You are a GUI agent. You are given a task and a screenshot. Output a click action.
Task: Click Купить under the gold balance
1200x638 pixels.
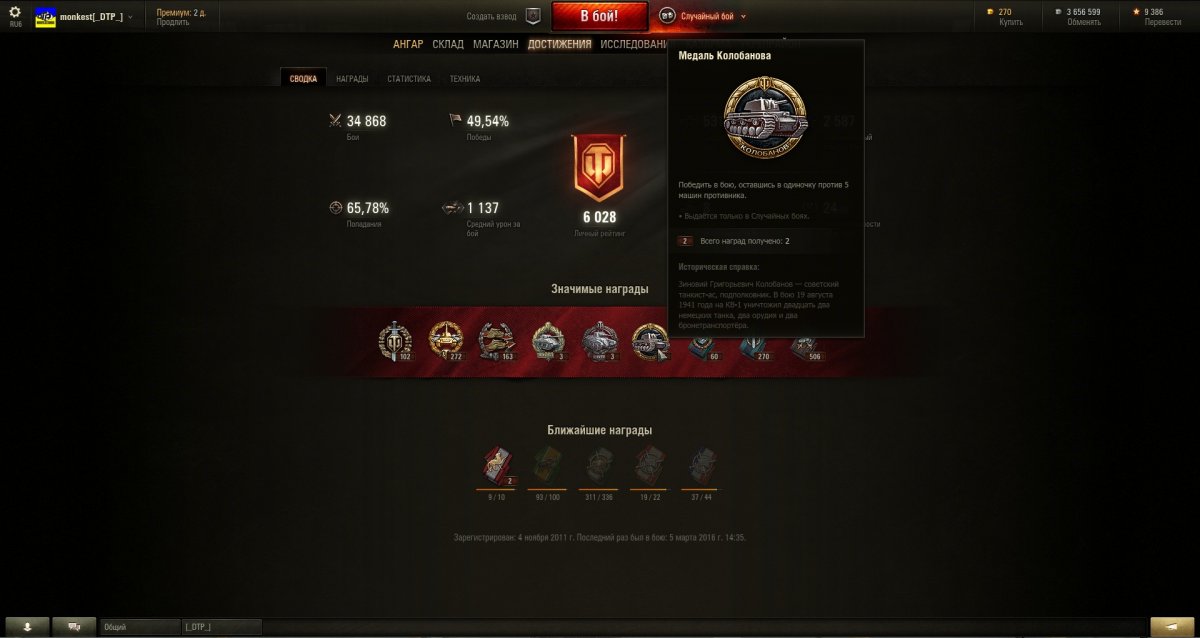click(1011, 22)
